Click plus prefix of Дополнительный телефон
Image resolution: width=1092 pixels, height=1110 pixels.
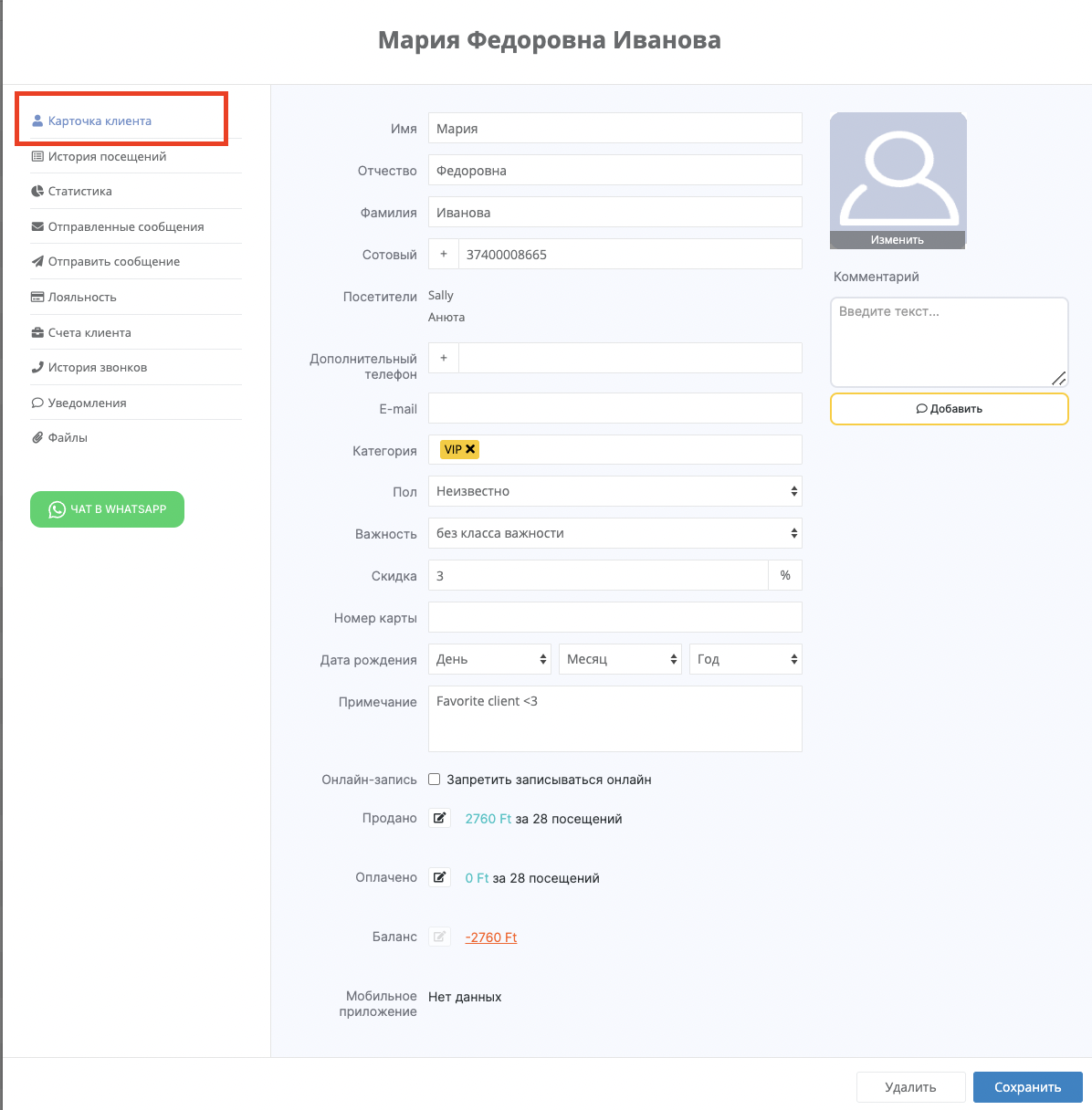pyautogui.click(x=444, y=358)
